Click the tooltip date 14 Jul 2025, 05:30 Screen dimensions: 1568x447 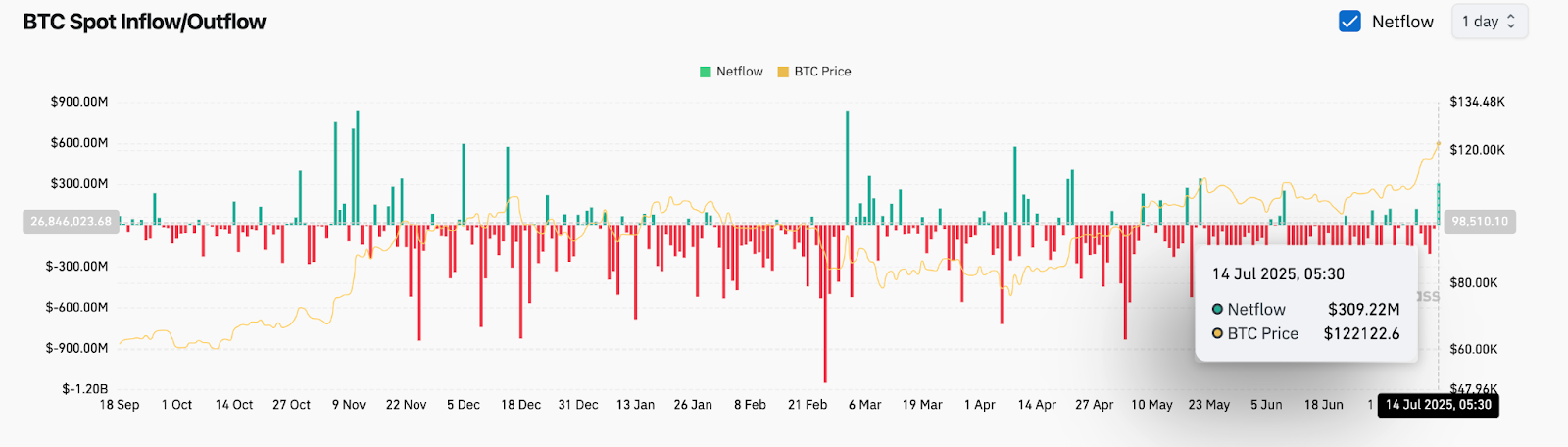coord(1278,274)
